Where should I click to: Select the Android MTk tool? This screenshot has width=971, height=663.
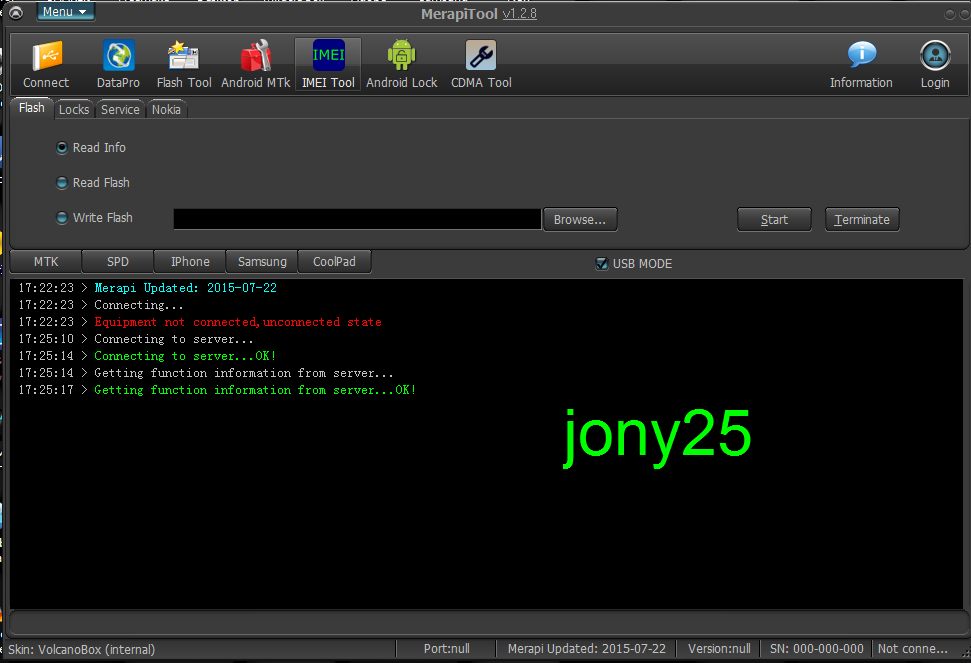255,57
